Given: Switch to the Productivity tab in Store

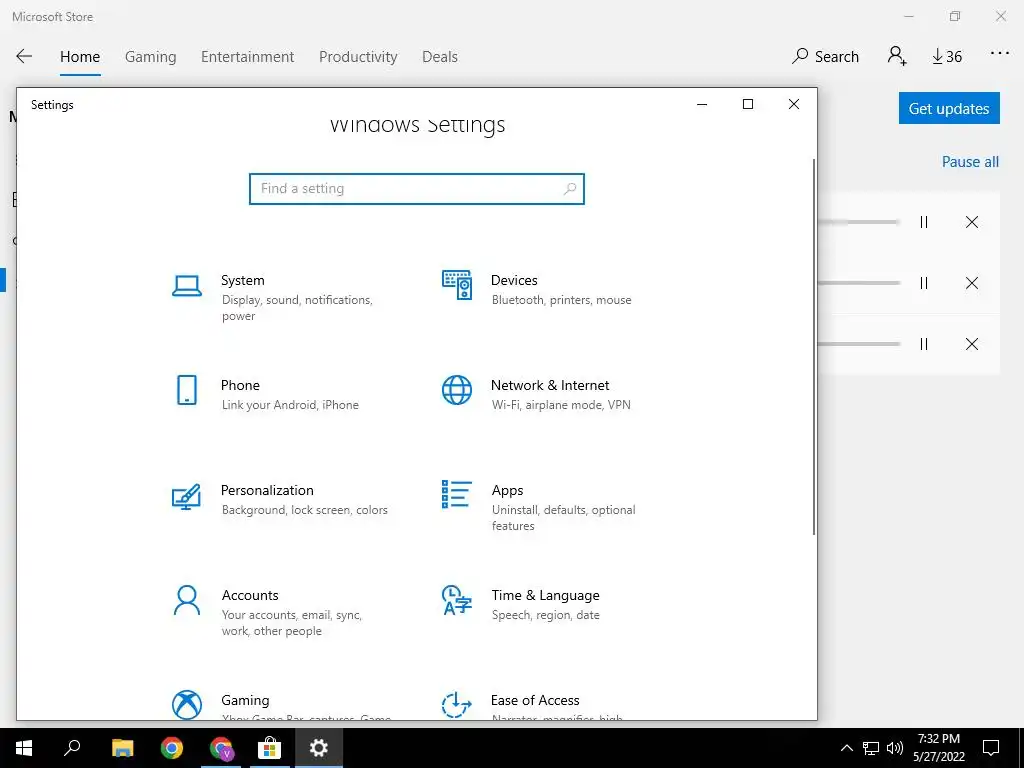Looking at the screenshot, I should tap(358, 57).
